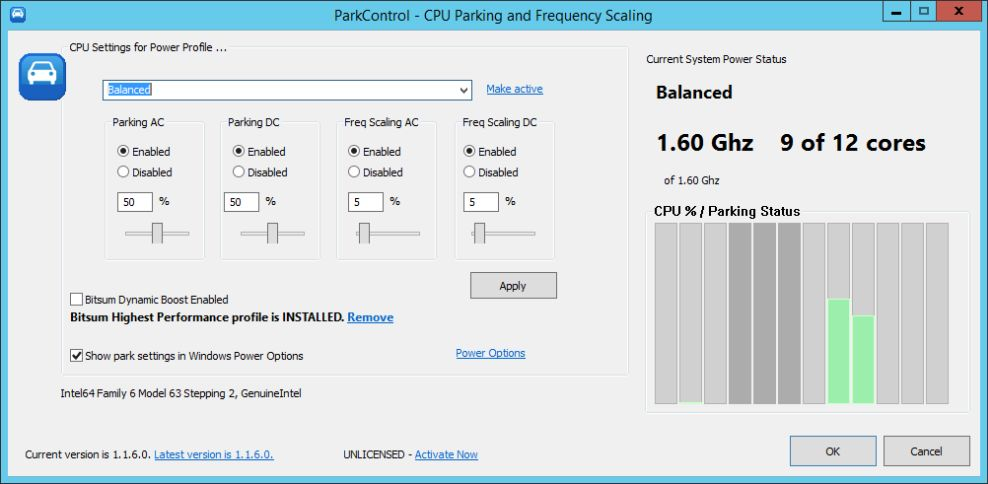The height and width of the screenshot is (484, 988).
Task: Click the OK button
Action: (x=832, y=451)
